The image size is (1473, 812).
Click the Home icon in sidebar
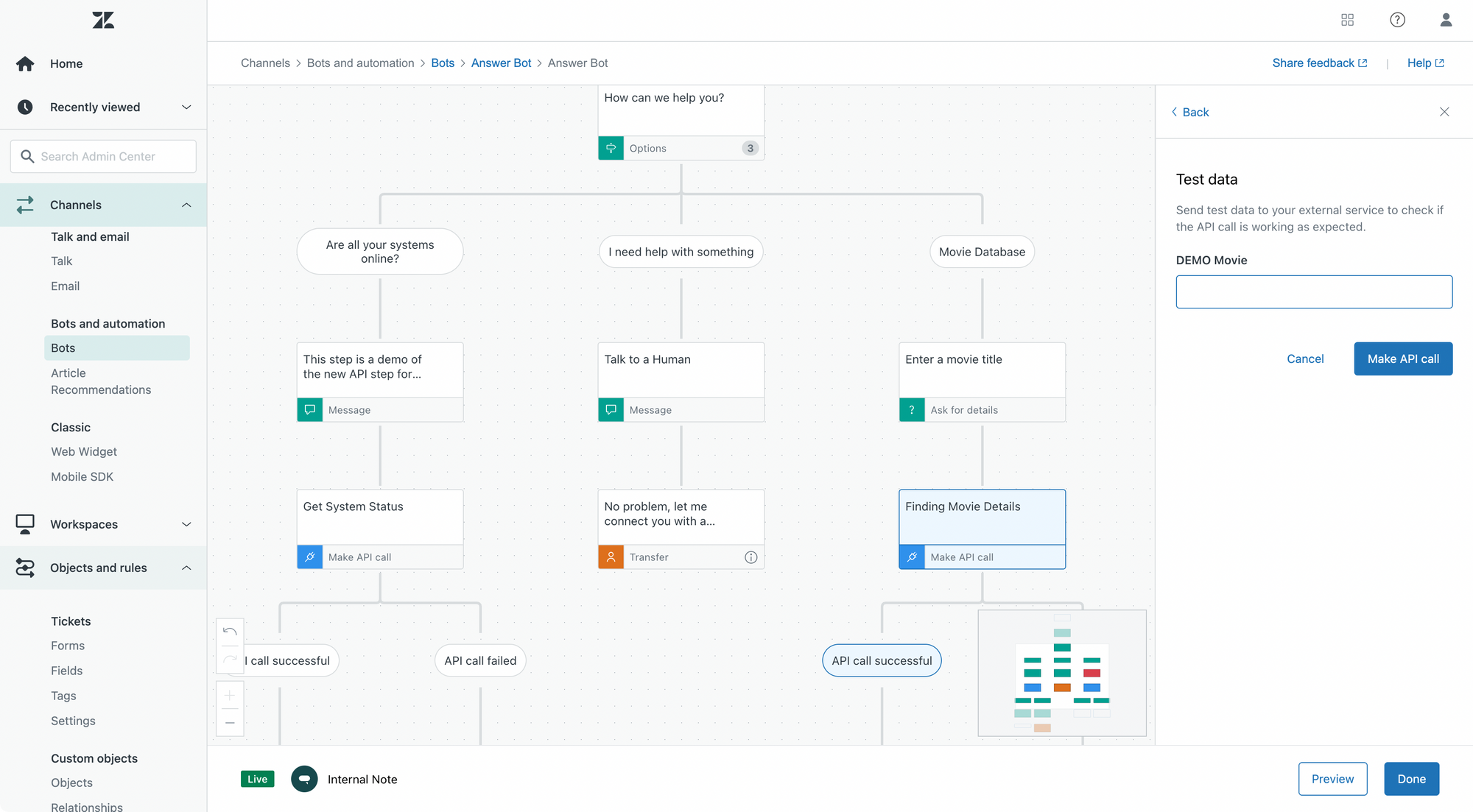(x=25, y=64)
